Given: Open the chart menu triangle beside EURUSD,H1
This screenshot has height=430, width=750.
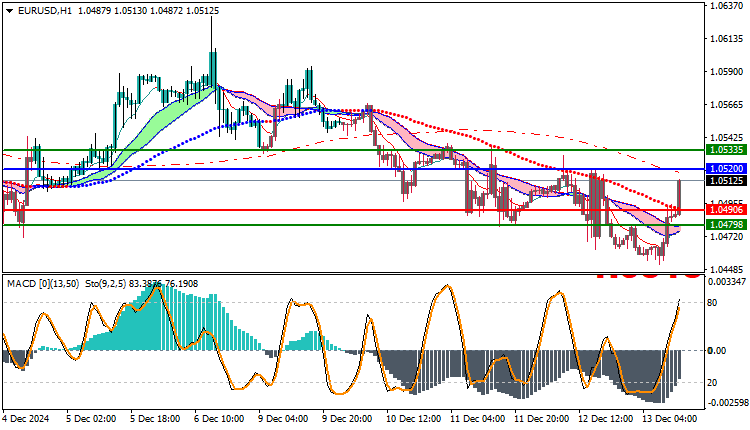Looking at the screenshot, I should point(10,11).
